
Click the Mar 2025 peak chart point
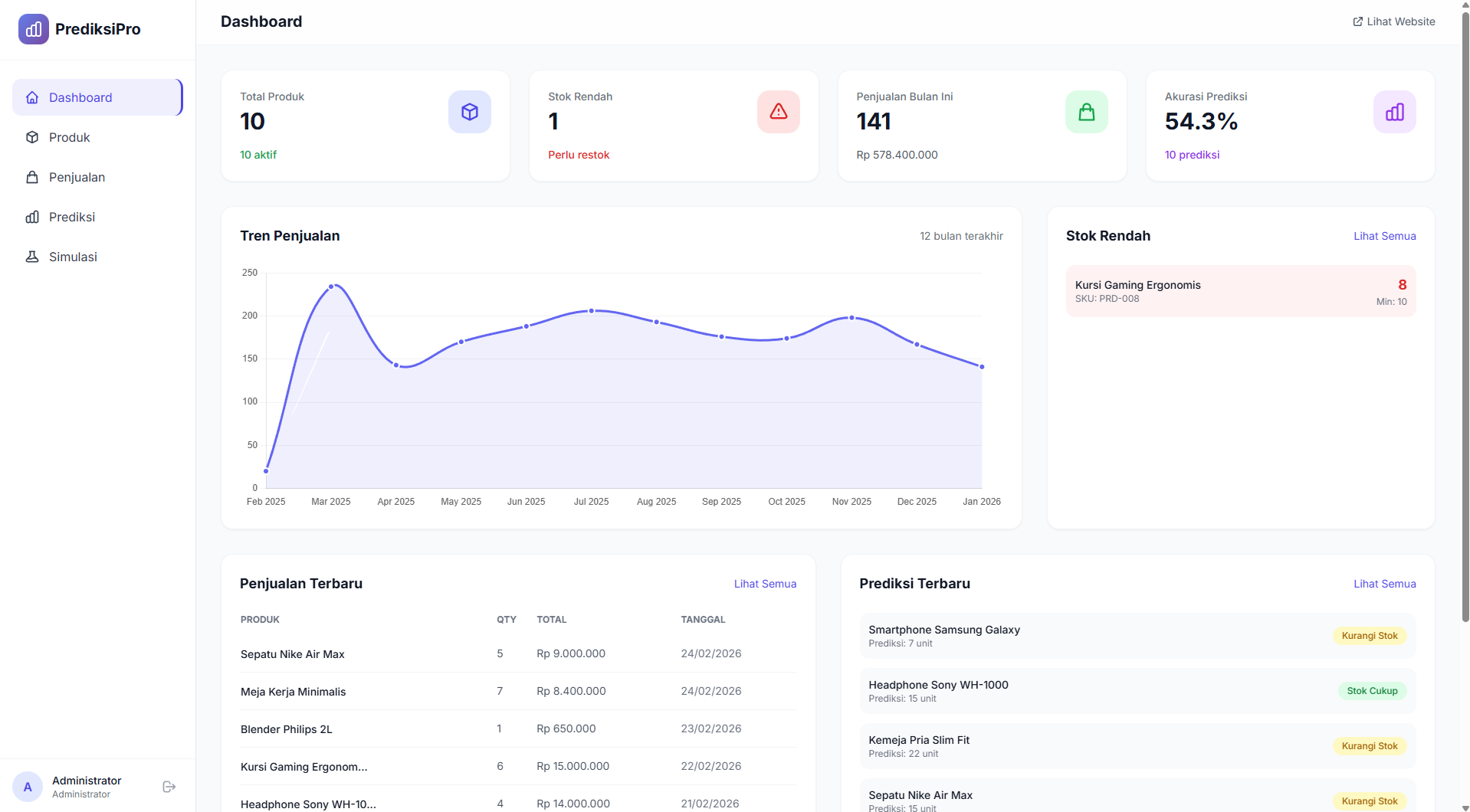click(331, 287)
